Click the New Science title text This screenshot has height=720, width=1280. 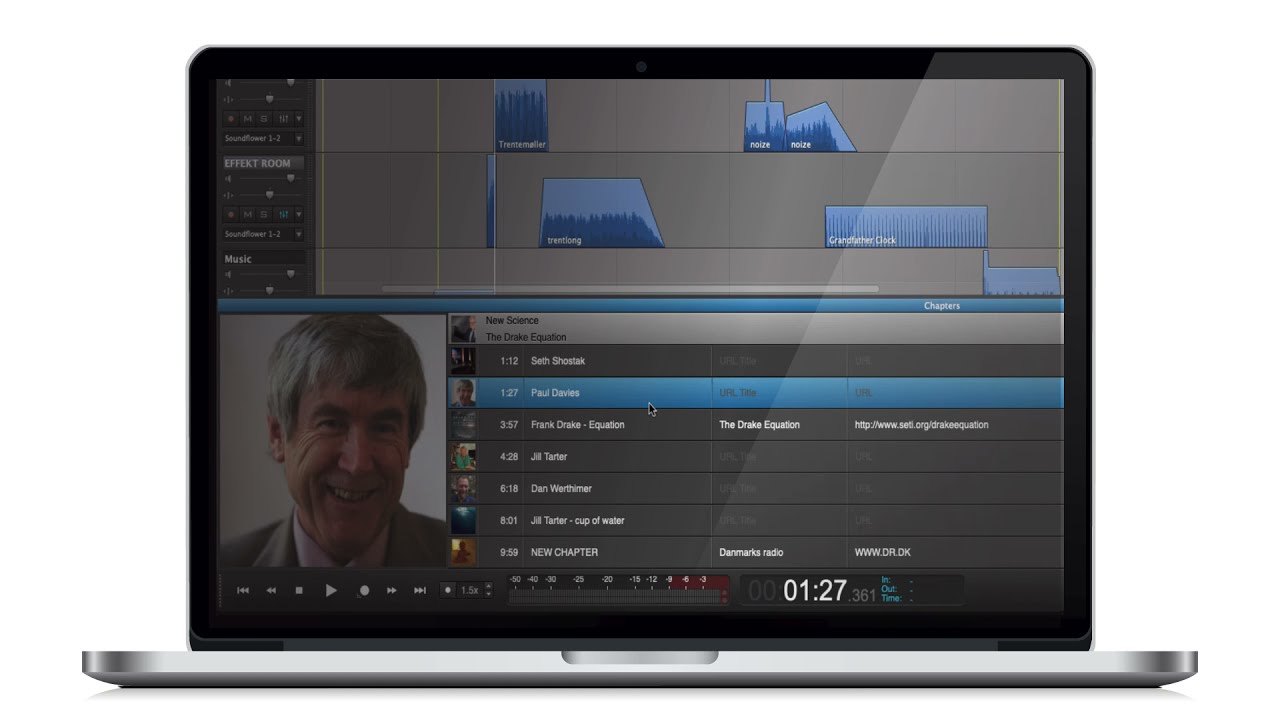[x=512, y=321]
